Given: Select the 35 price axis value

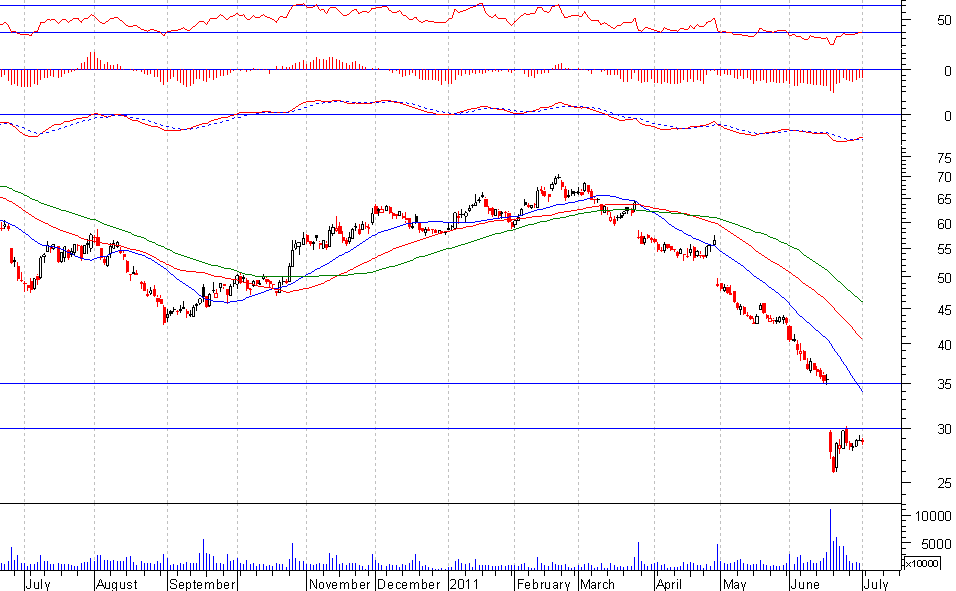Looking at the screenshot, I should click(944, 384).
